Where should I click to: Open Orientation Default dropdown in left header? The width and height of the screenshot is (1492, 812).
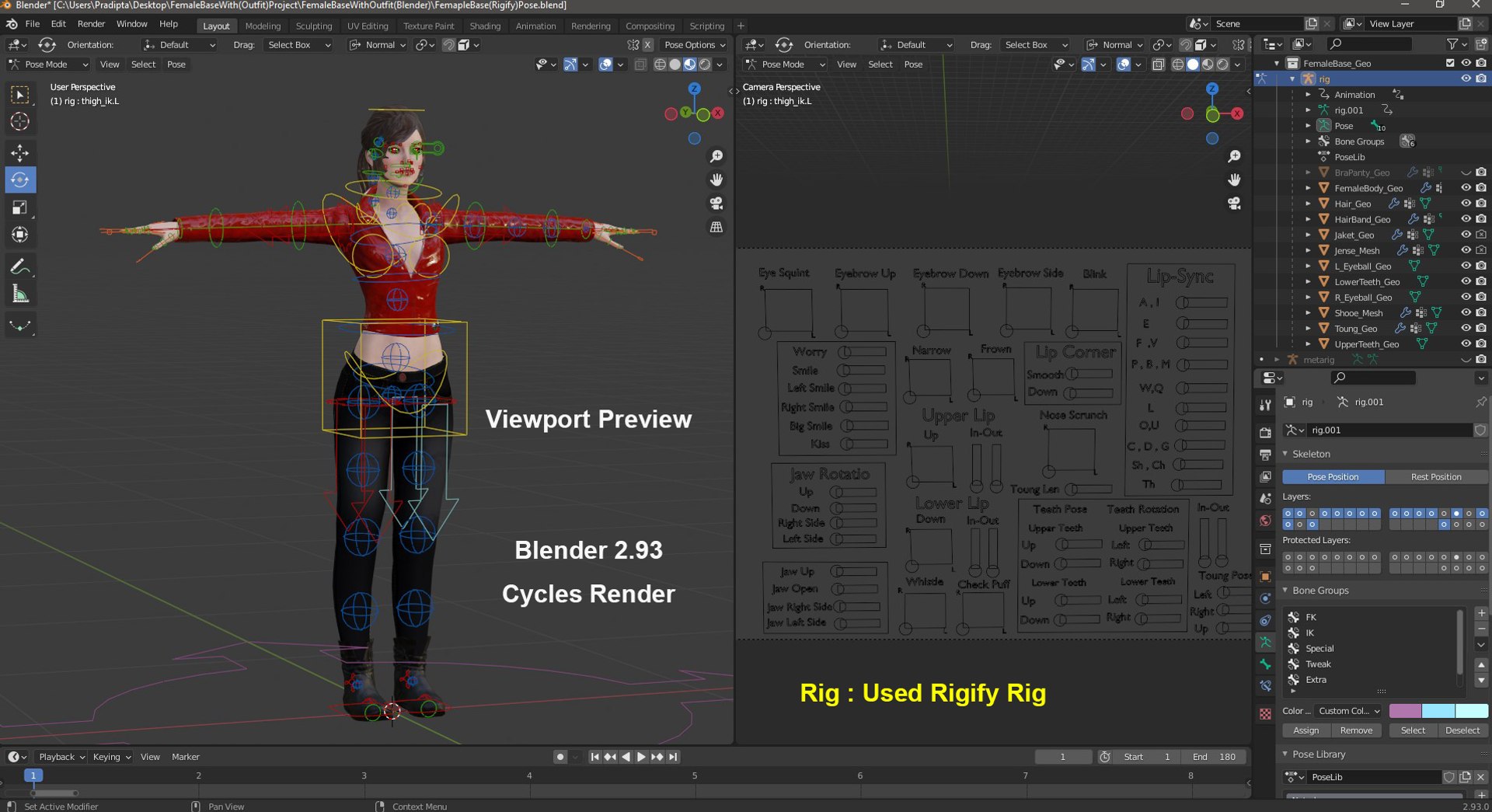point(179,45)
